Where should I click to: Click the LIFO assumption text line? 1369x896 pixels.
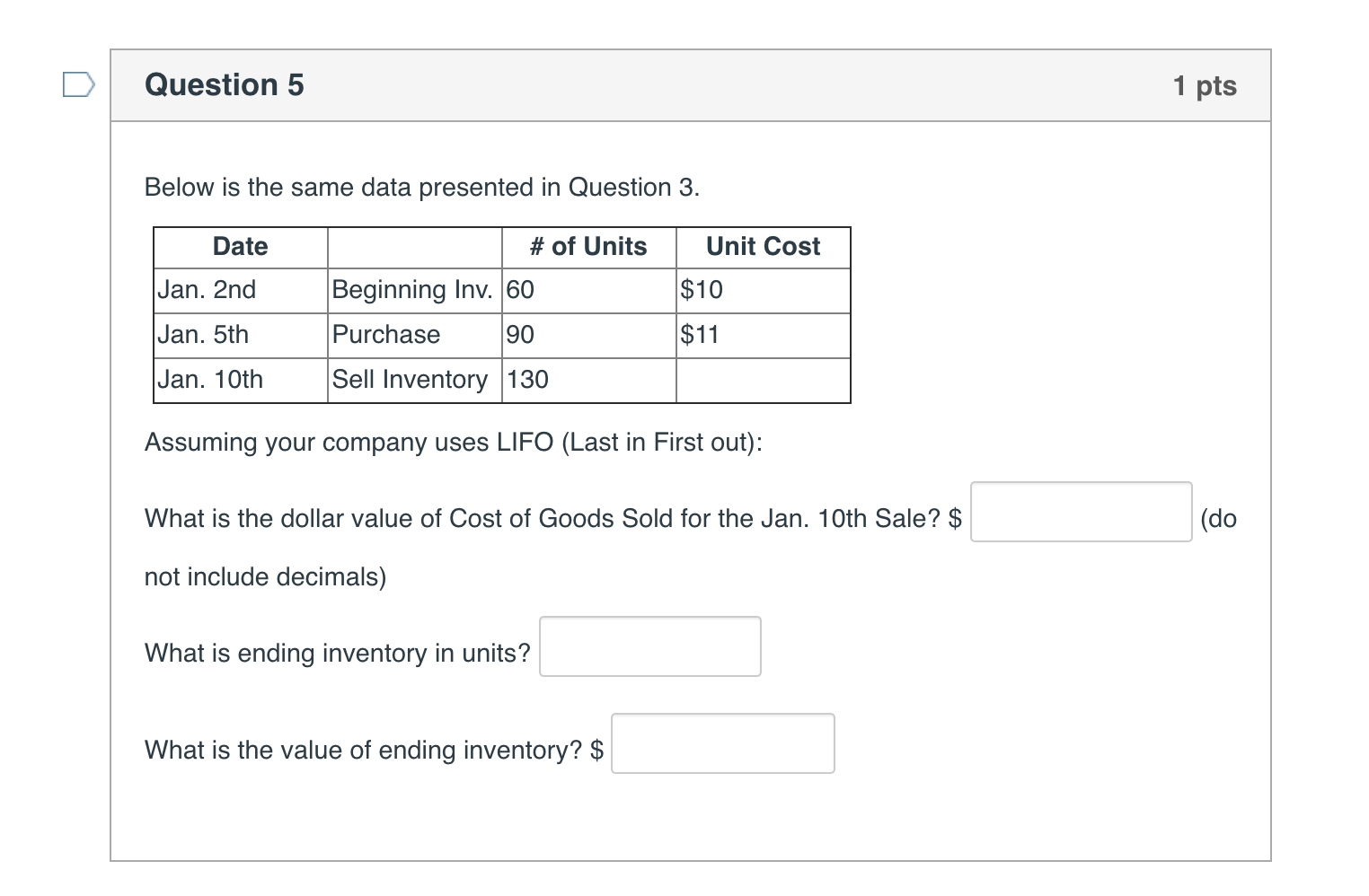coord(454,442)
